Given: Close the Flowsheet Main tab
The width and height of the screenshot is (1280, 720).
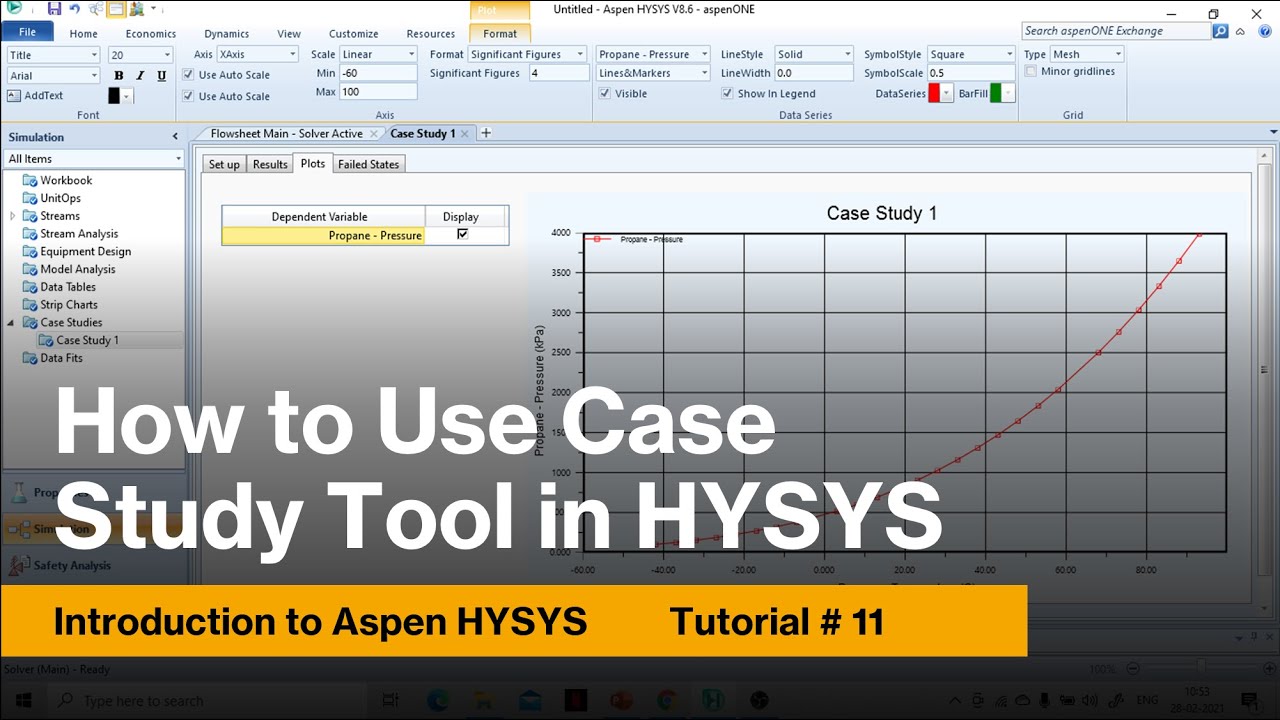Looking at the screenshot, I should click(x=374, y=134).
